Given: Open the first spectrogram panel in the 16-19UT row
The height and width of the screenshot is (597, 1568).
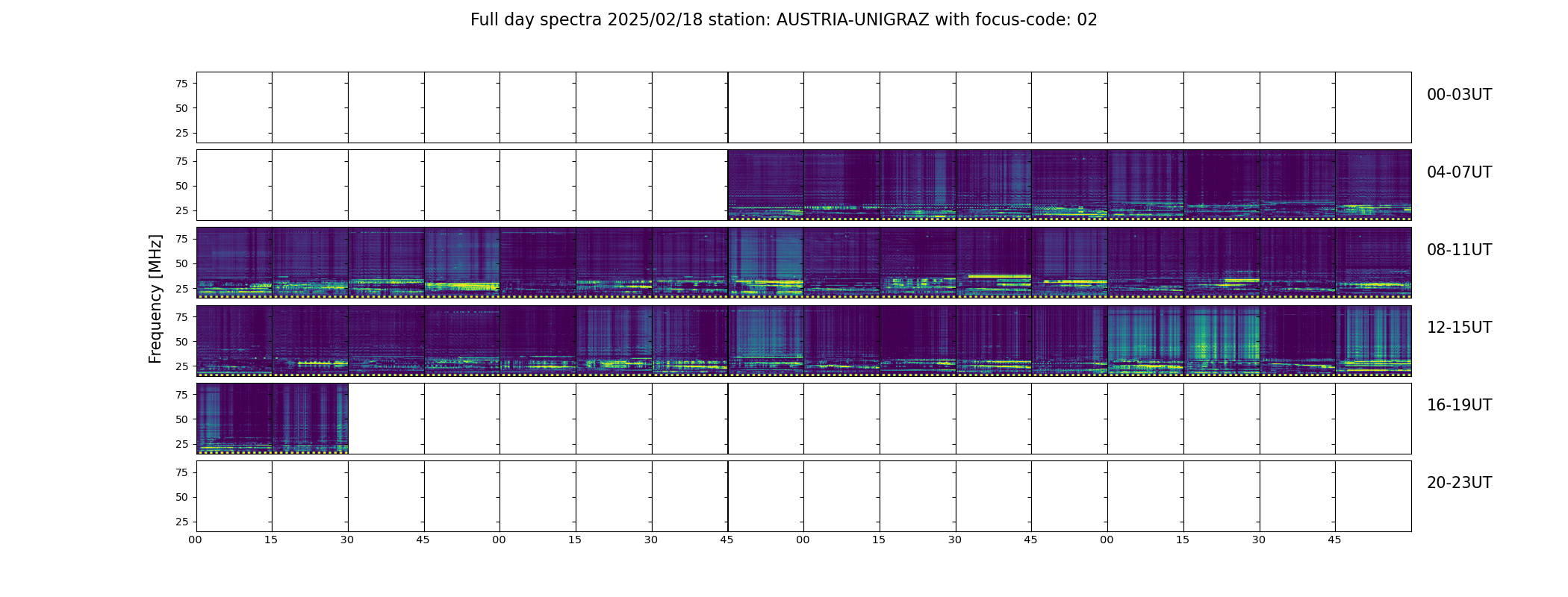Looking at the screenshot, I should click(234, 418).
